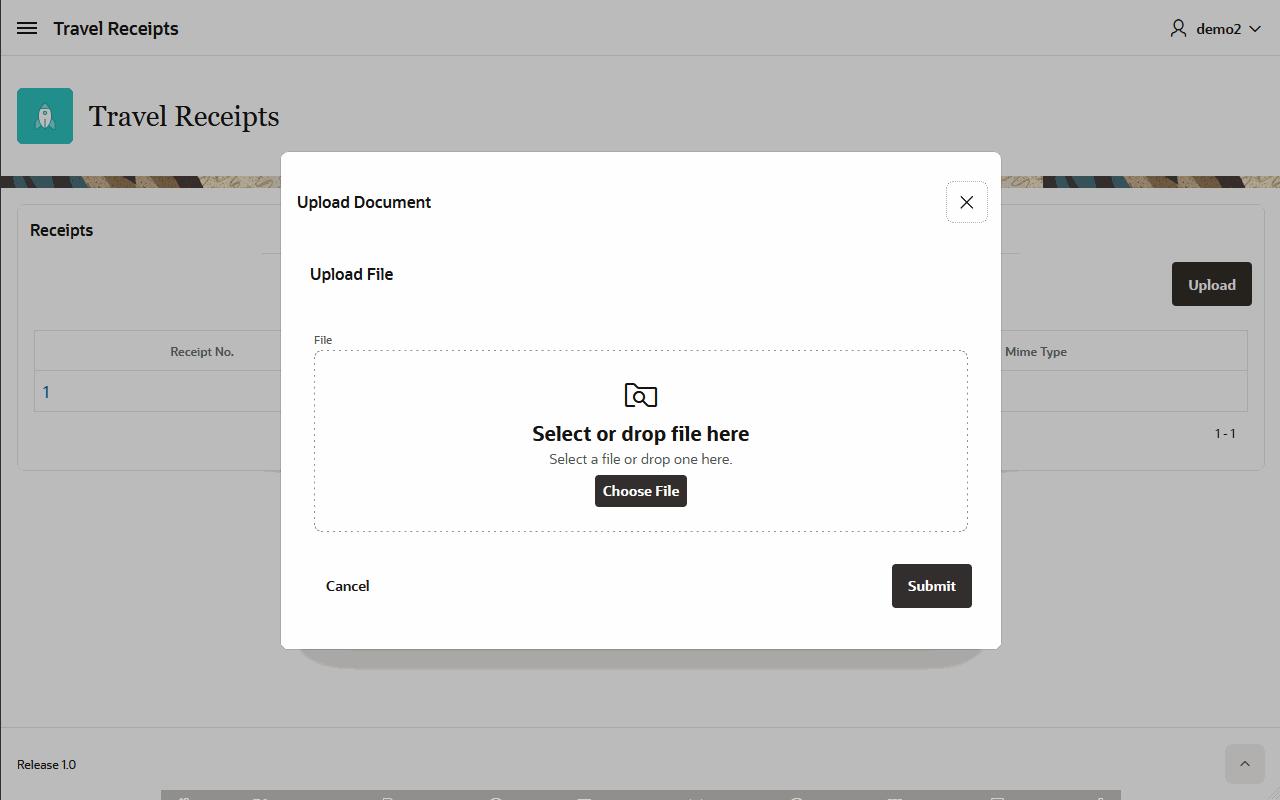Click the scroll-to-top arrow button

point(1244,764)
